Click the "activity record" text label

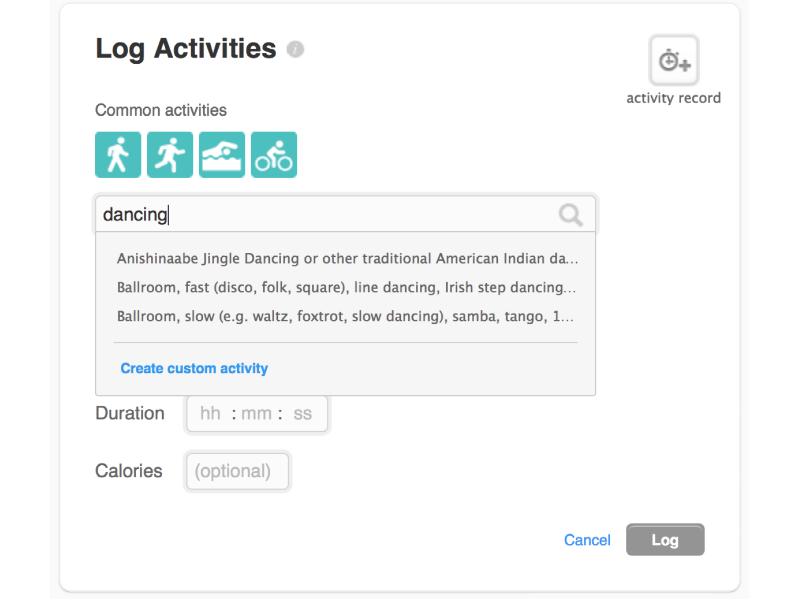[673, 98]
